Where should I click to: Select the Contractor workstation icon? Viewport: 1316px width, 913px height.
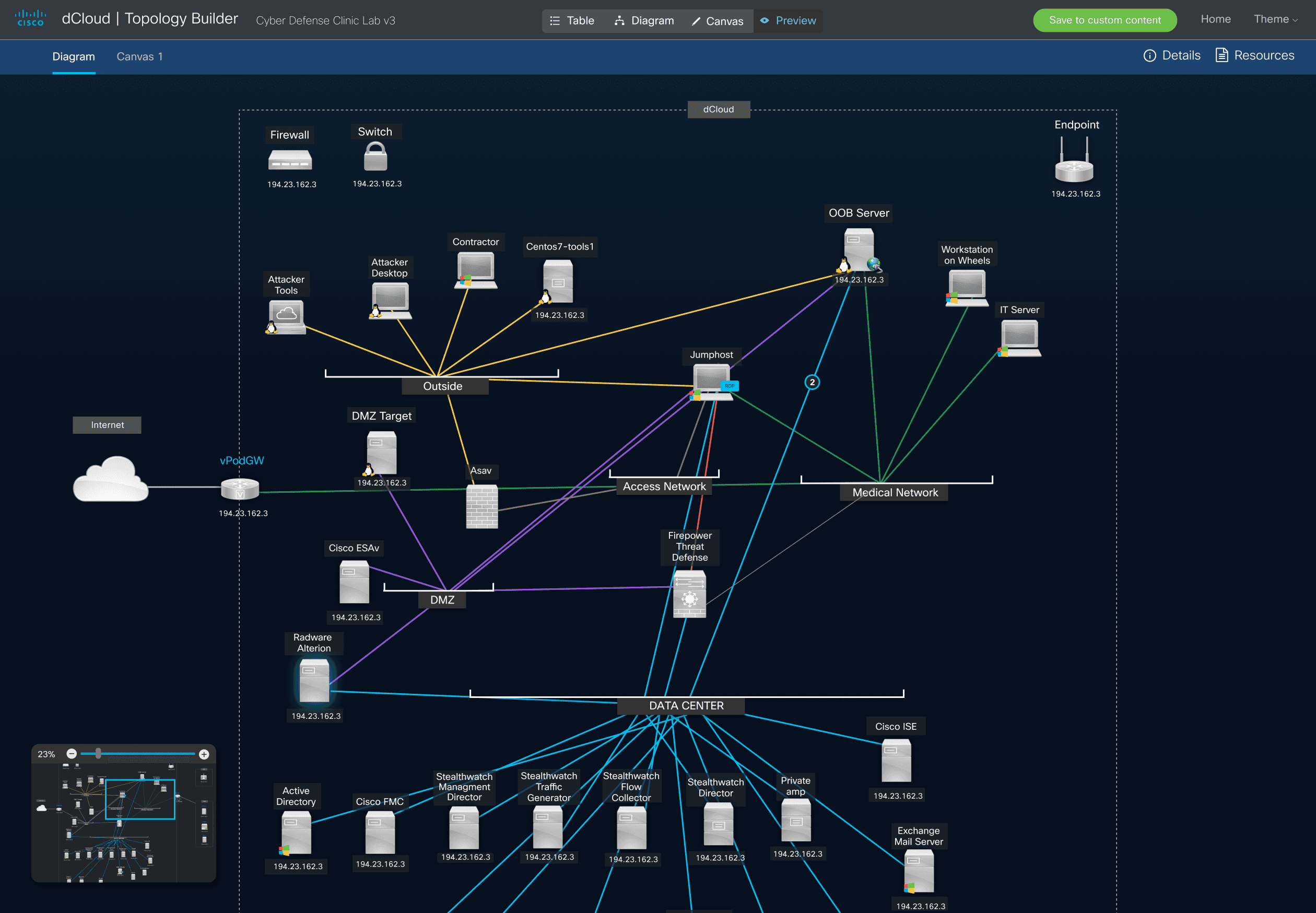coord(475,270)
